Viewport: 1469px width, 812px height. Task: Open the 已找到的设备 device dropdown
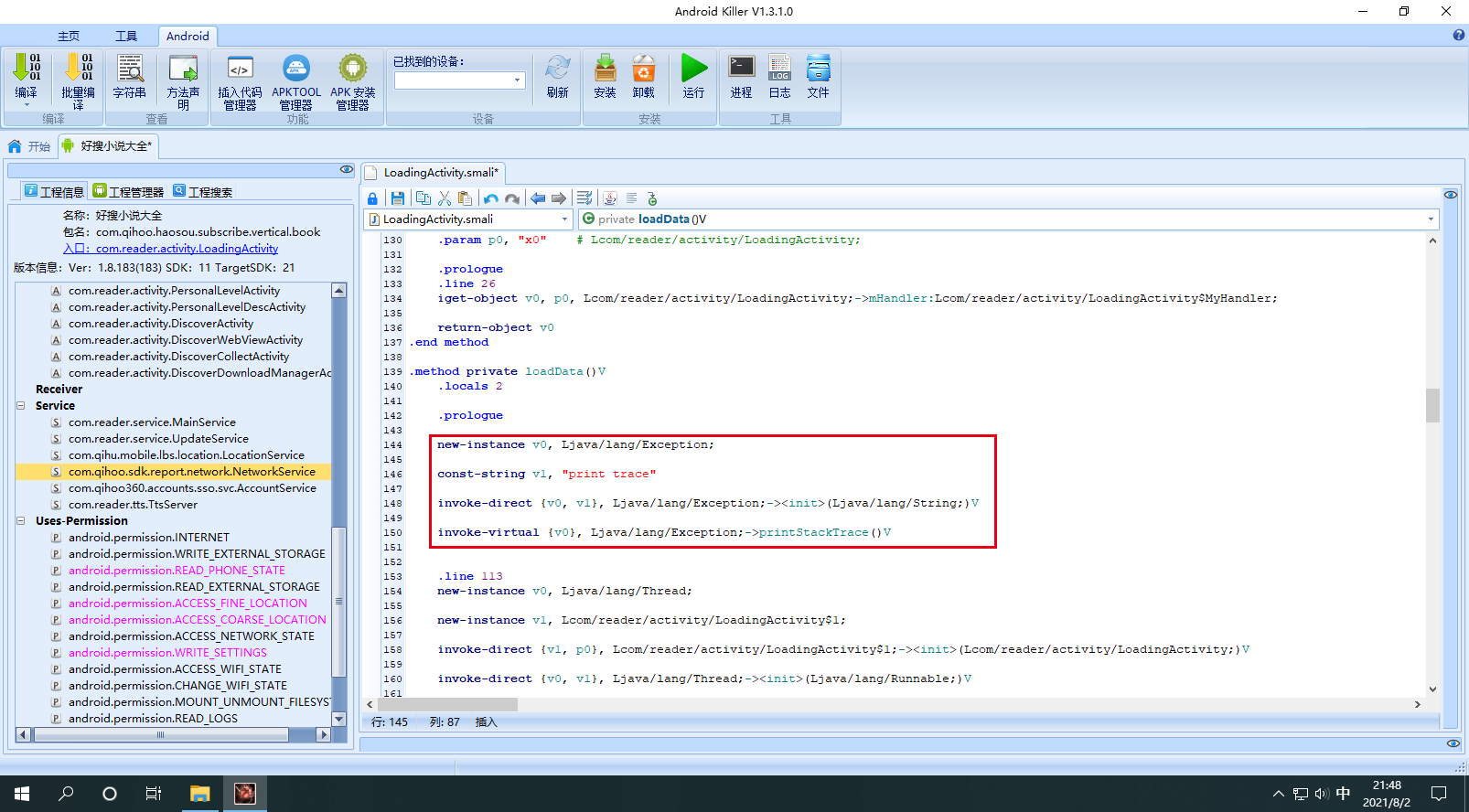click(x=518, y=80)
